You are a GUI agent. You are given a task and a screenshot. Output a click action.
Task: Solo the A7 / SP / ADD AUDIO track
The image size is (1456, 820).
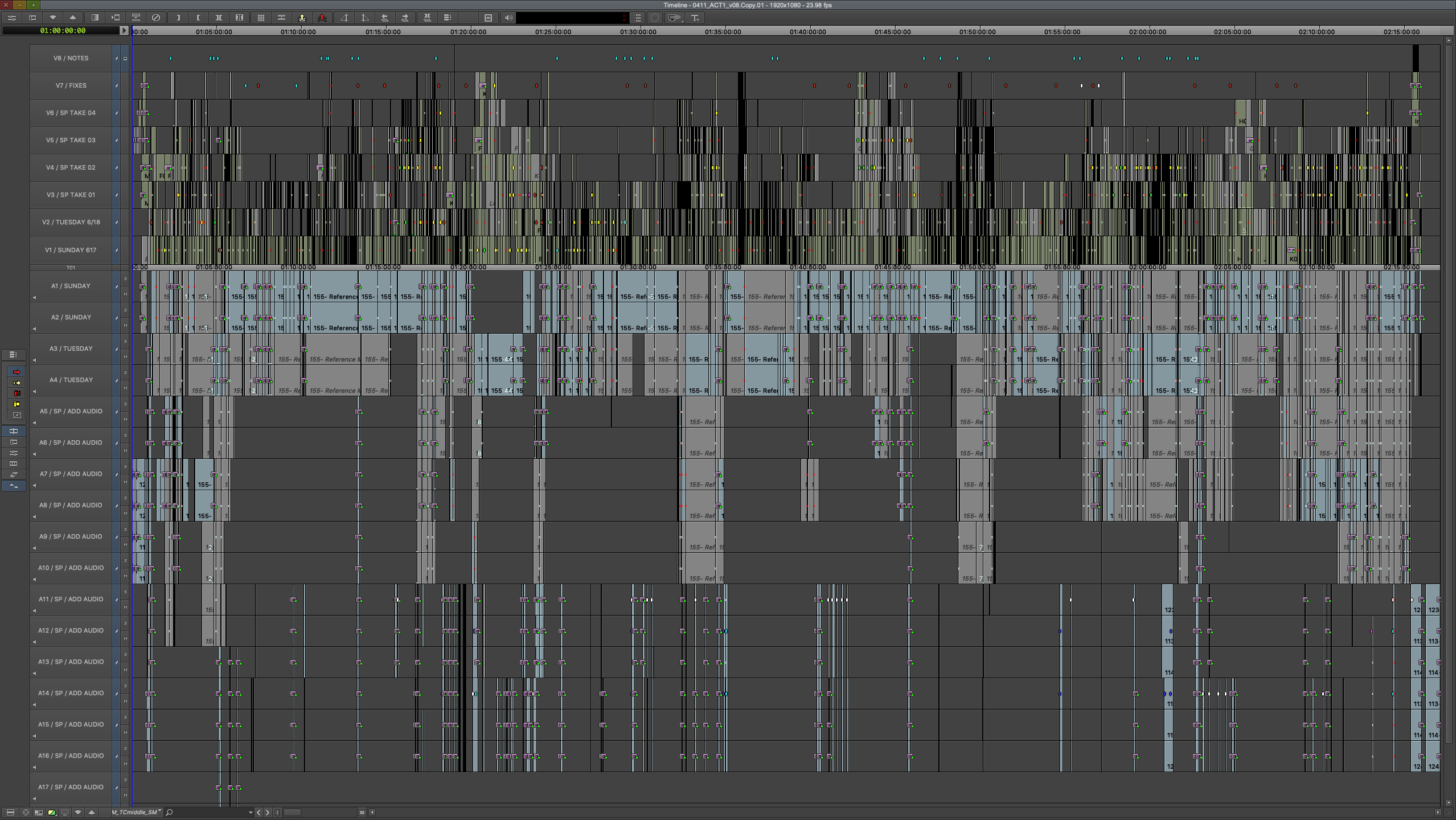click(125, 466)
